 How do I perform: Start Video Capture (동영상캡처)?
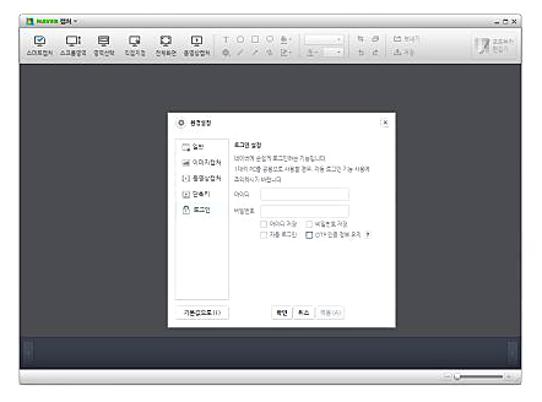pyautogui.click(x=197, y=46)
